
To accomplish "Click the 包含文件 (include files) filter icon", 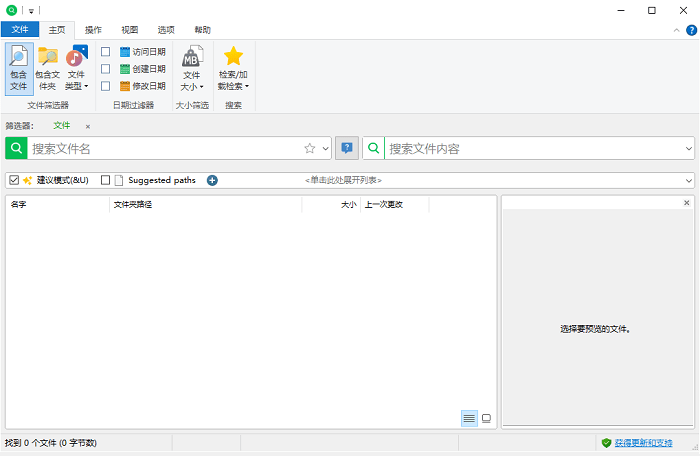I will click(x=19, y=67).
